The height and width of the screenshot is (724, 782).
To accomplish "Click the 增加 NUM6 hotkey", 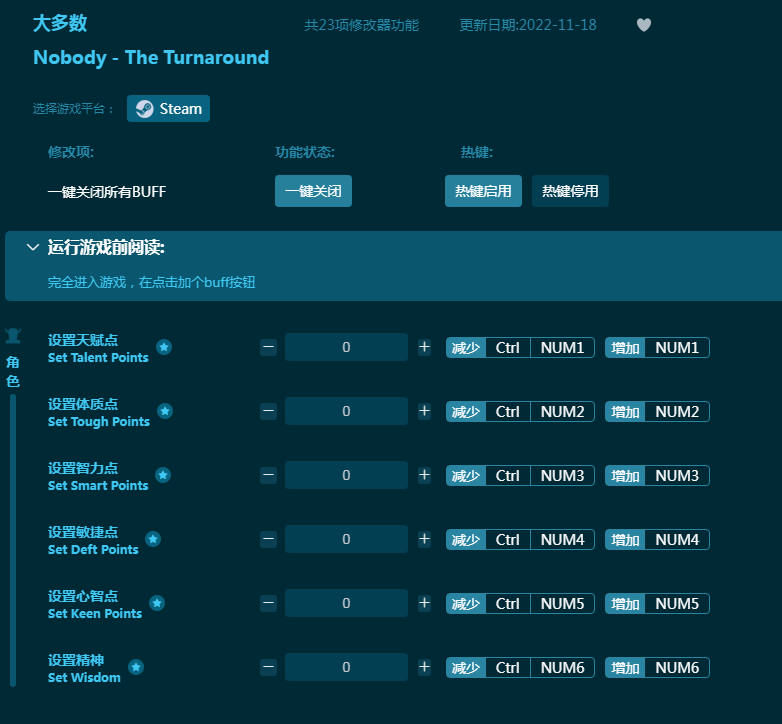I will pos(657,668).
